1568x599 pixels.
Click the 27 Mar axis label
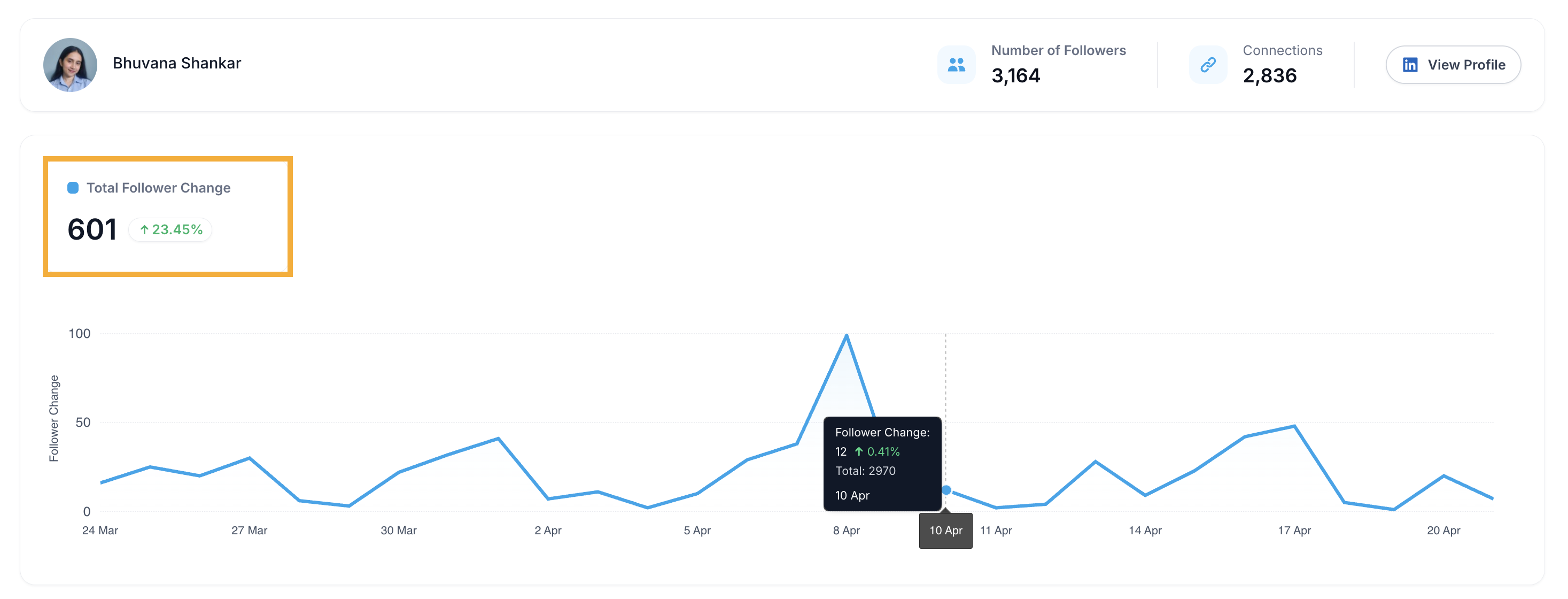(x=249, y=531)
